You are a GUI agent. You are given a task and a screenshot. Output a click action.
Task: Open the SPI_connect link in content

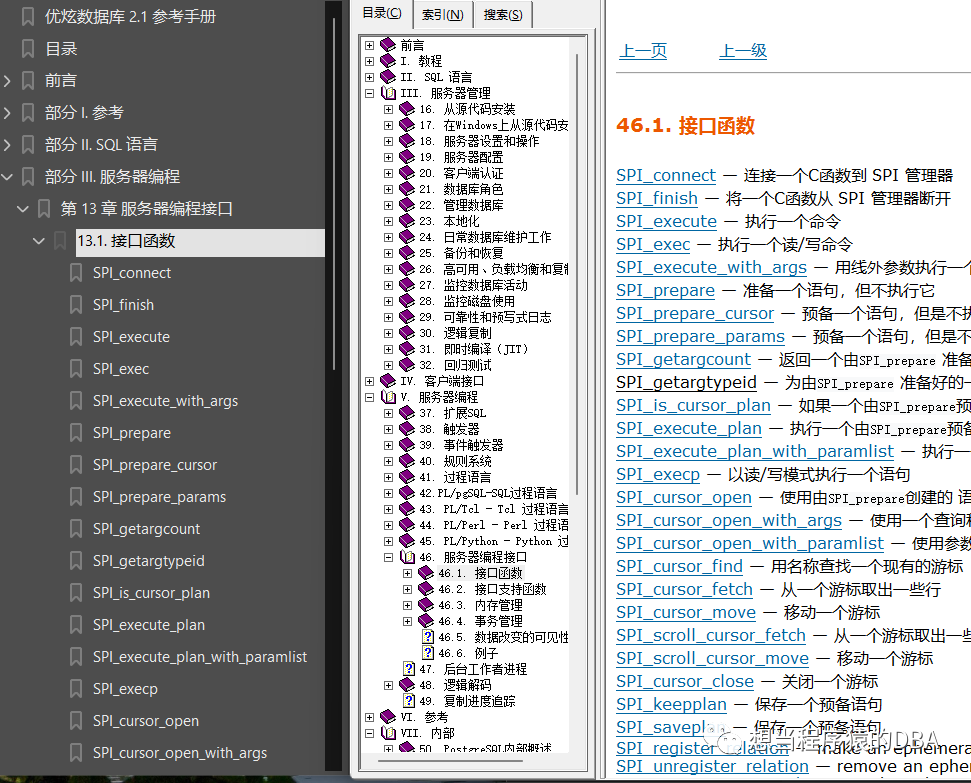click(x=666, y=175)
